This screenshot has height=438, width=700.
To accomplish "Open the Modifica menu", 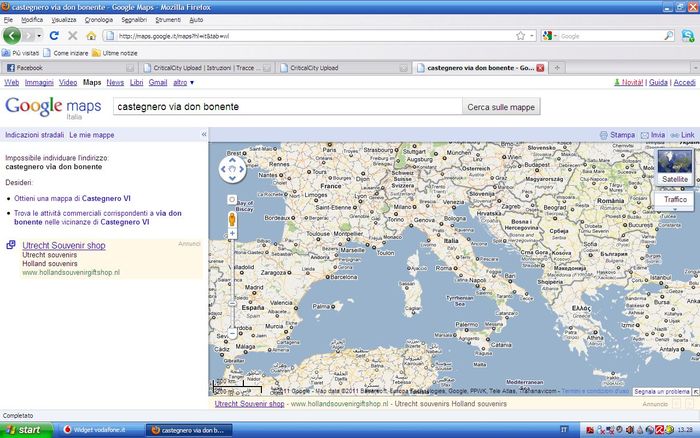I will pyautogui.click(x=32, y=20).
